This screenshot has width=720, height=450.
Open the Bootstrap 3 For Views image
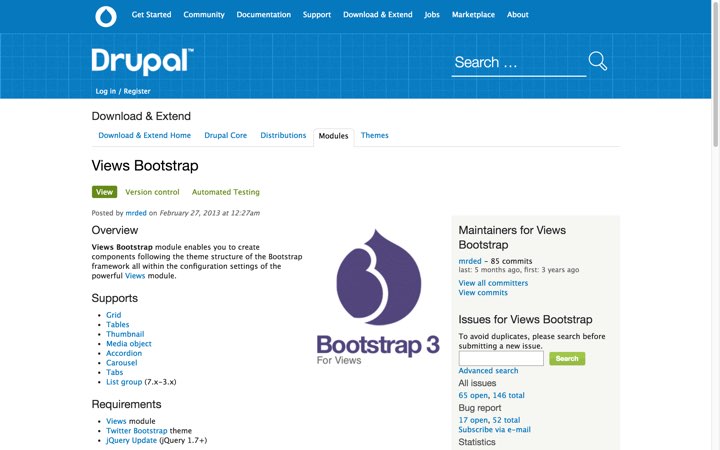[x=378, y=297]
